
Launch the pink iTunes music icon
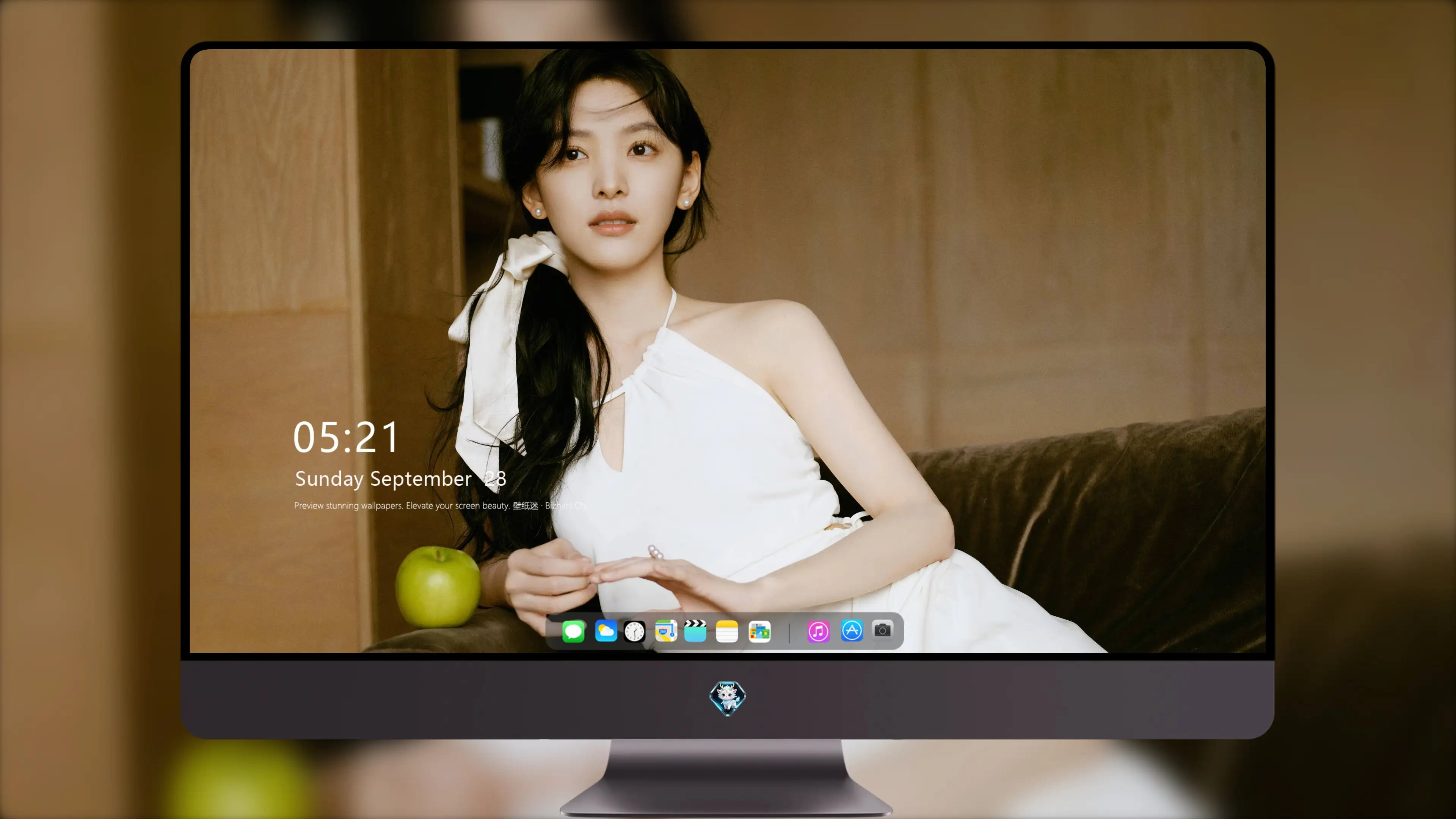click(x=818, y=631)
